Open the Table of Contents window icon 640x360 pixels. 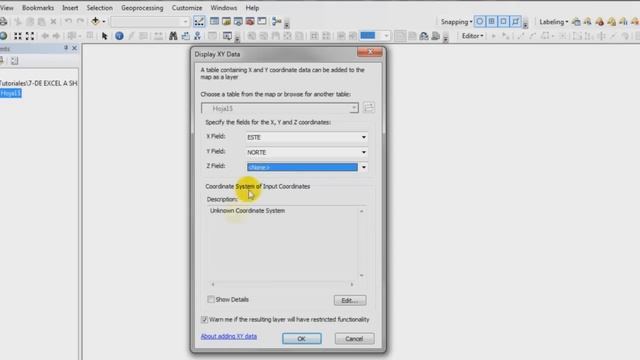click(x=214, y=21)
